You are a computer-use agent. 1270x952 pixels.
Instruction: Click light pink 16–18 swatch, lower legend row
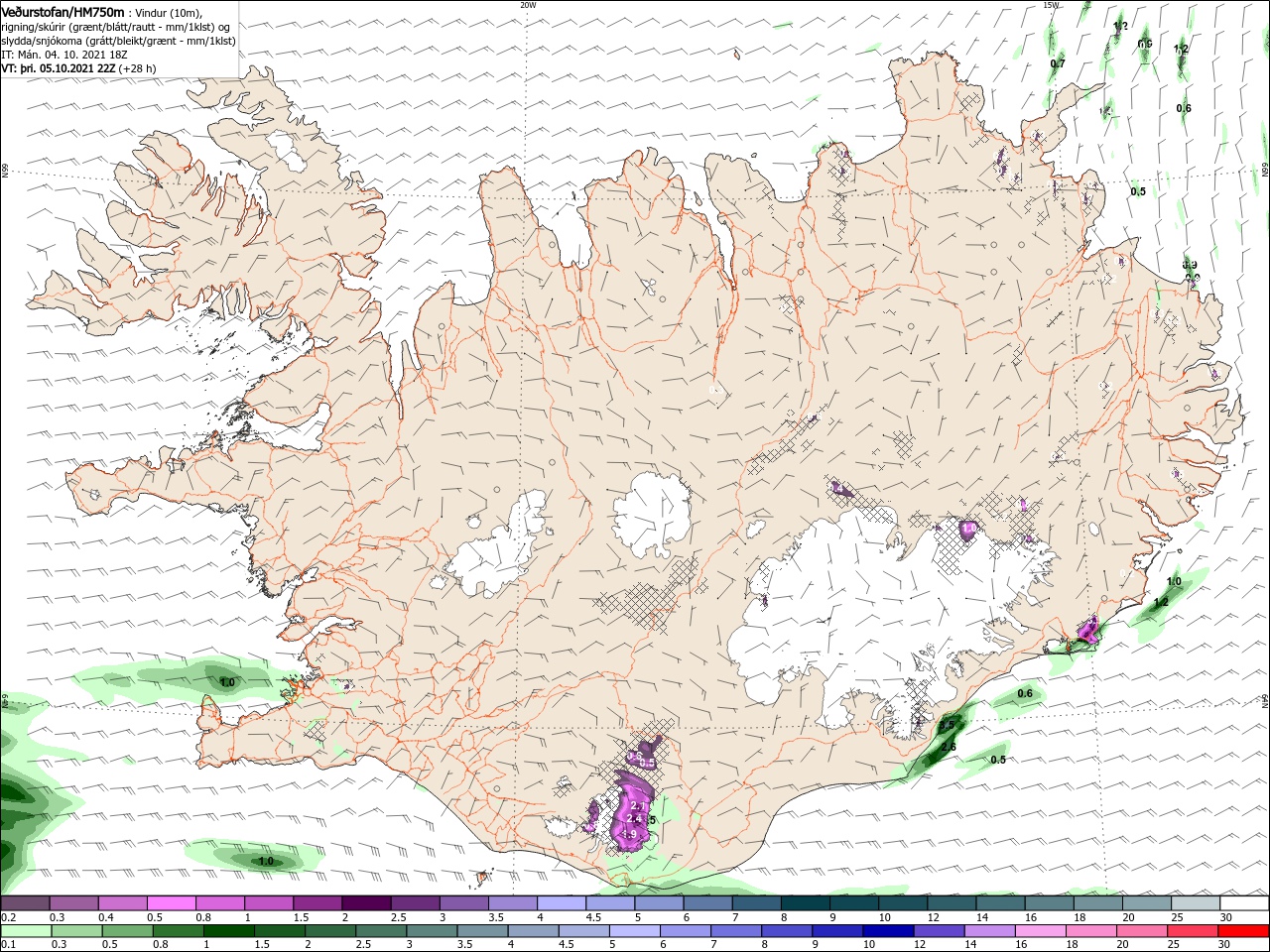click(x=1040, y=931)
